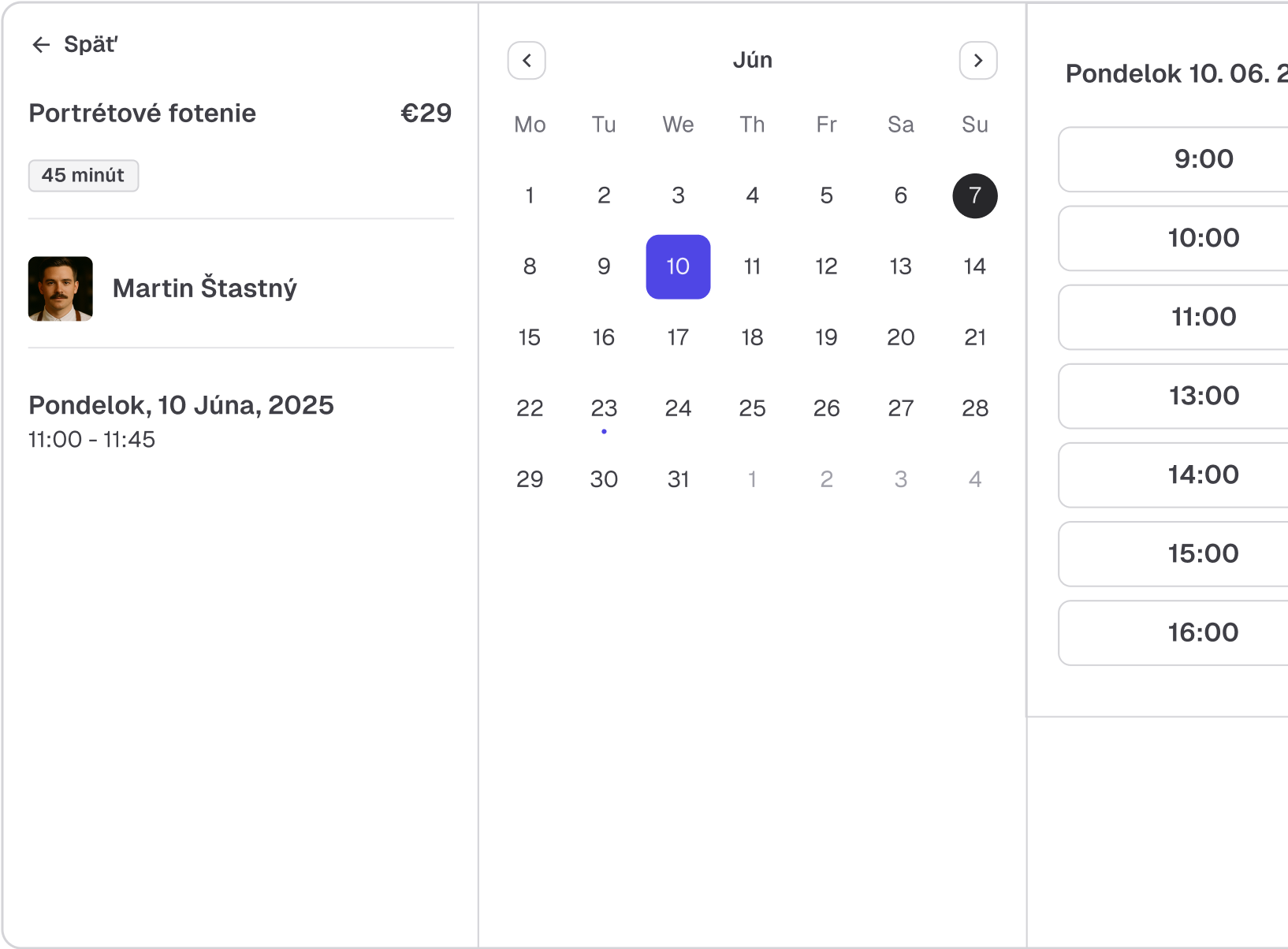The width and height of the screenshot is (1288, 949).
Task: Select the 9:00 time slot
Action: pos(1203,159)
